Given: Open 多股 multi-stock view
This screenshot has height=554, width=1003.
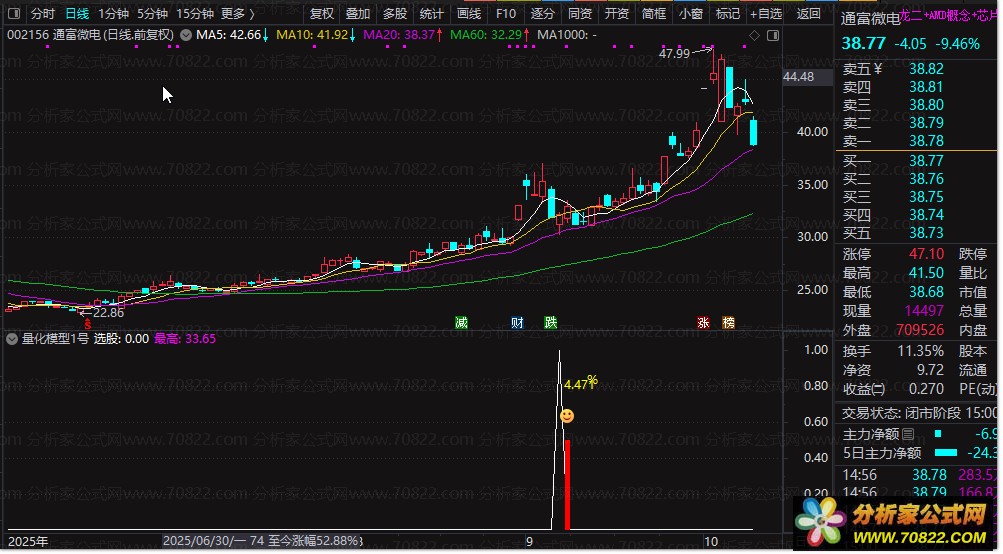Looking at the screenshot, I should [395, 13].
